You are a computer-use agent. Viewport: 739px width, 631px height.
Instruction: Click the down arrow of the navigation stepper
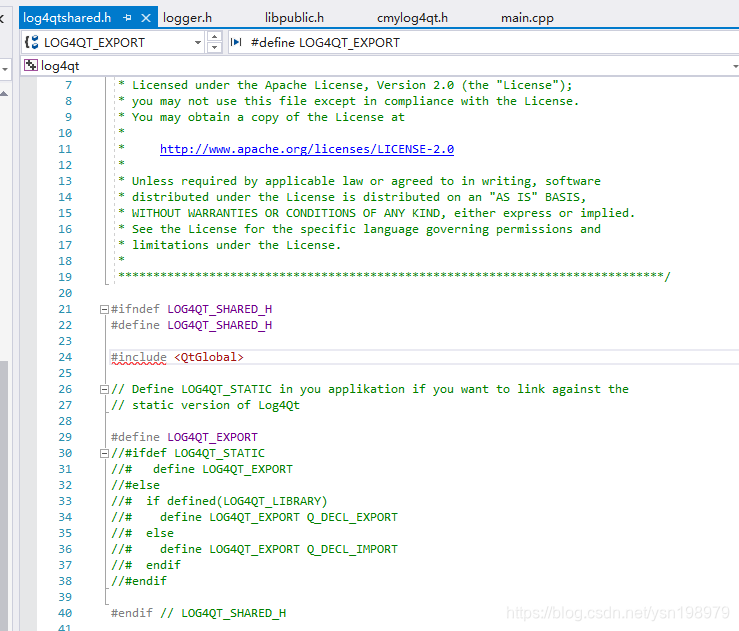(x=214, y=48)
